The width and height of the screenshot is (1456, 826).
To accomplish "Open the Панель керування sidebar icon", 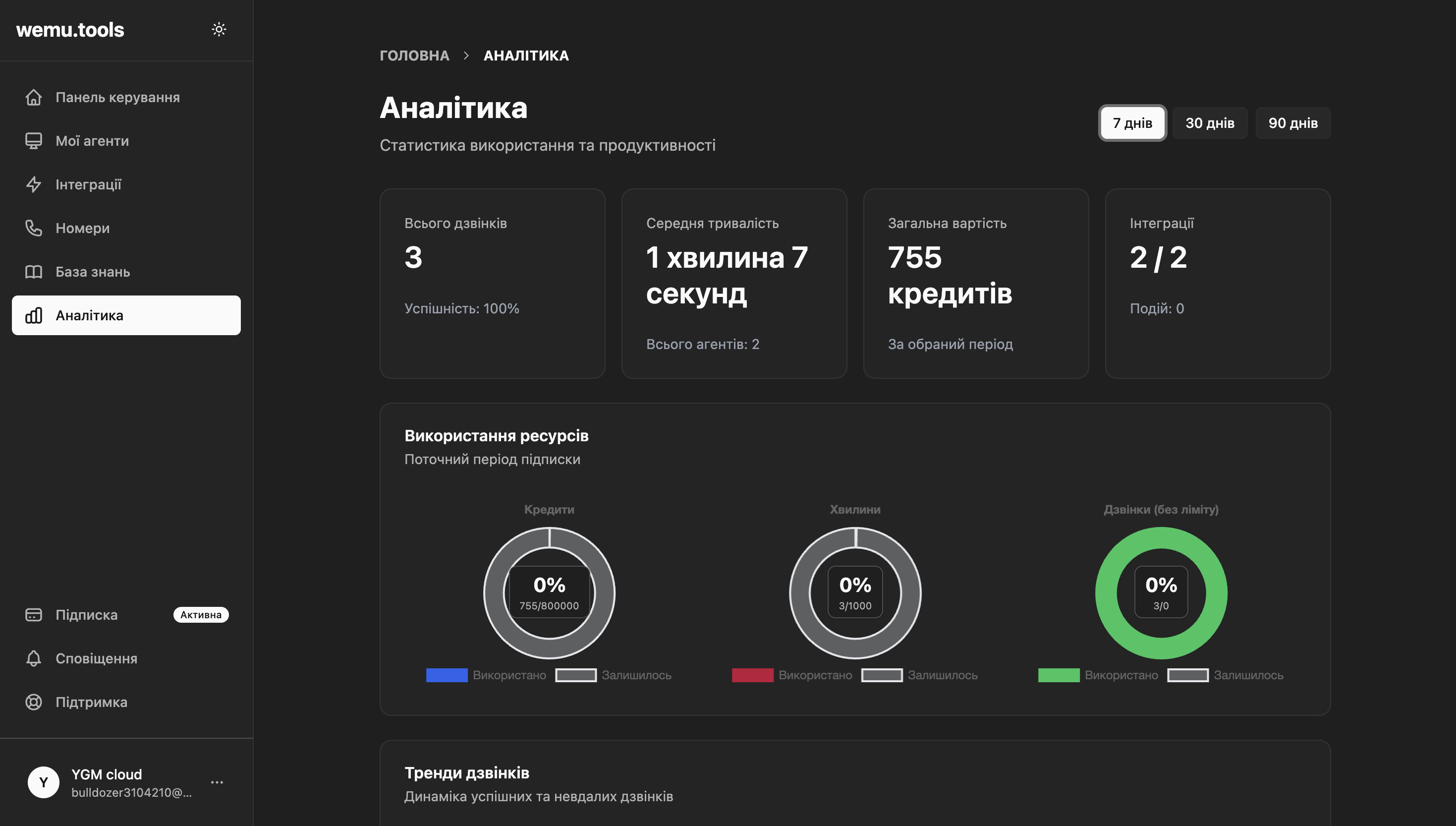I will coord(34,97).
